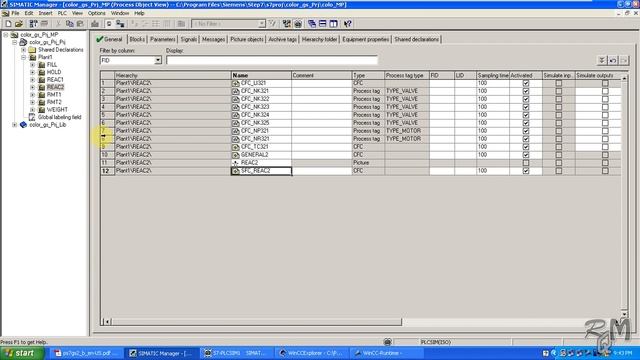The width and height of the screenshot is (640, 360).
Task: Click the REAC2 picture icon in Name column
Action: [x=236, y=163]
